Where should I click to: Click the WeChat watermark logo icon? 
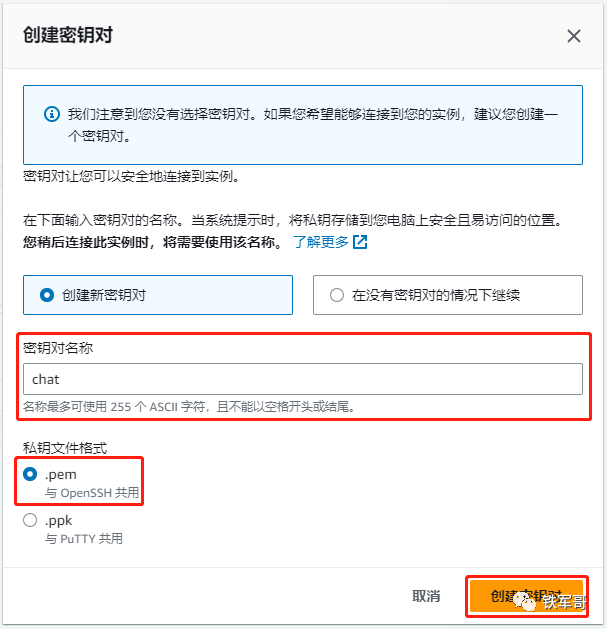pyautogui.click(x=525, y=602)
